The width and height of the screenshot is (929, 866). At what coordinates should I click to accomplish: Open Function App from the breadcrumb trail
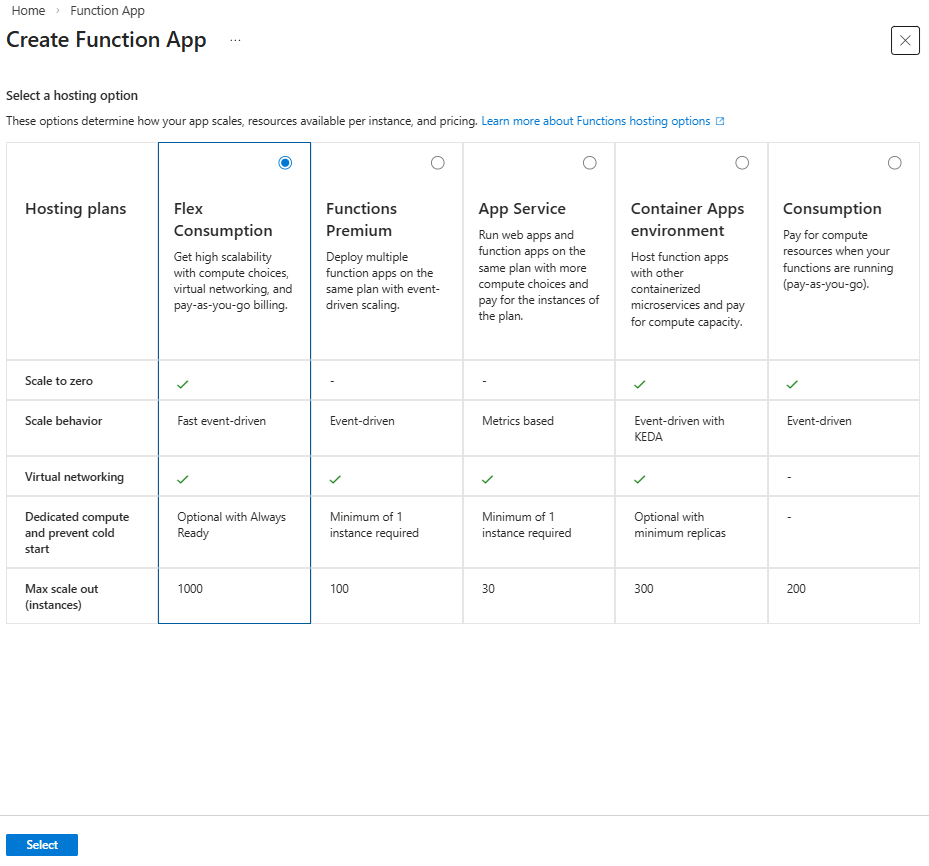click(x=107, y=10)
